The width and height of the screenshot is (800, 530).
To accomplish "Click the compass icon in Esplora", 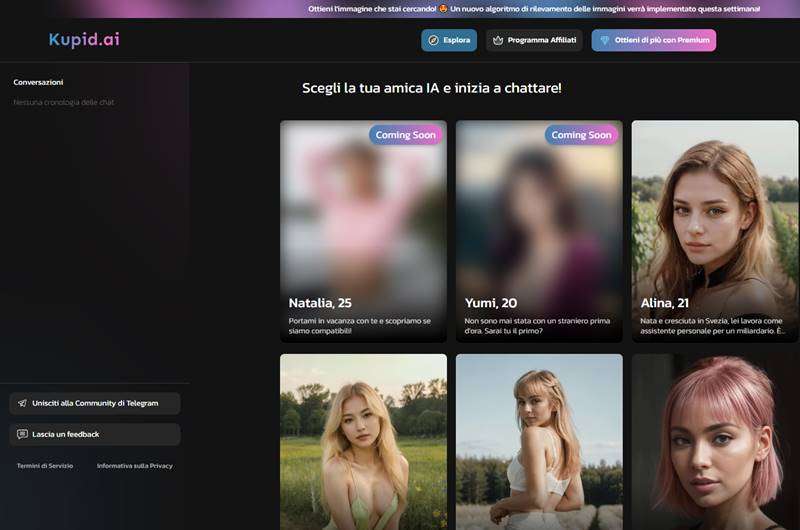I will coord(433,40).
